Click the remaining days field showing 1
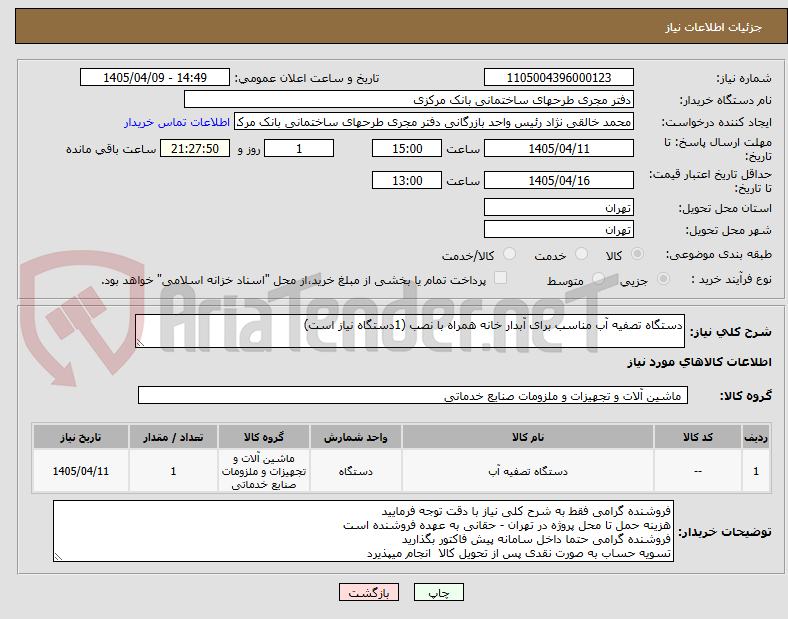The image size is (788, 619). click(299, 148)
